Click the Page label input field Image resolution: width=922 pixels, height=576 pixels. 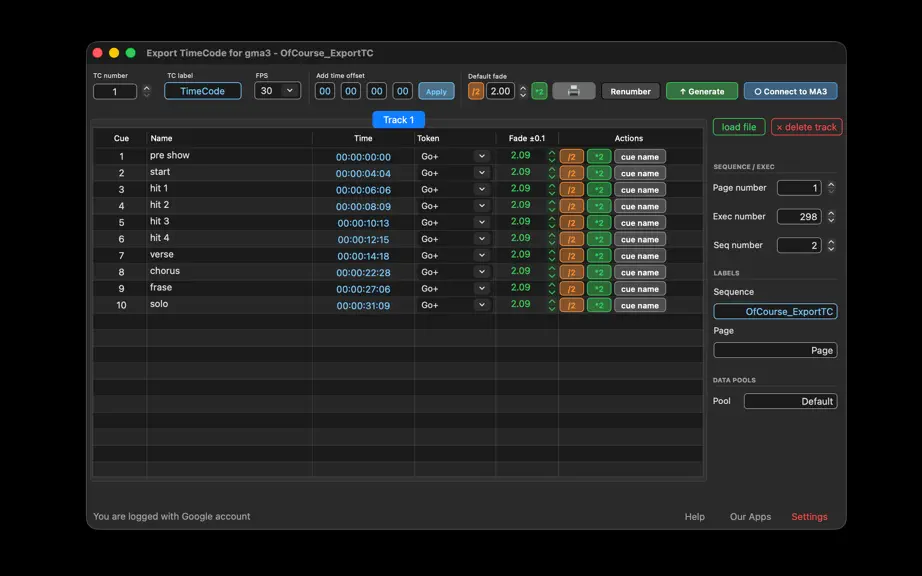click(775, 350)
